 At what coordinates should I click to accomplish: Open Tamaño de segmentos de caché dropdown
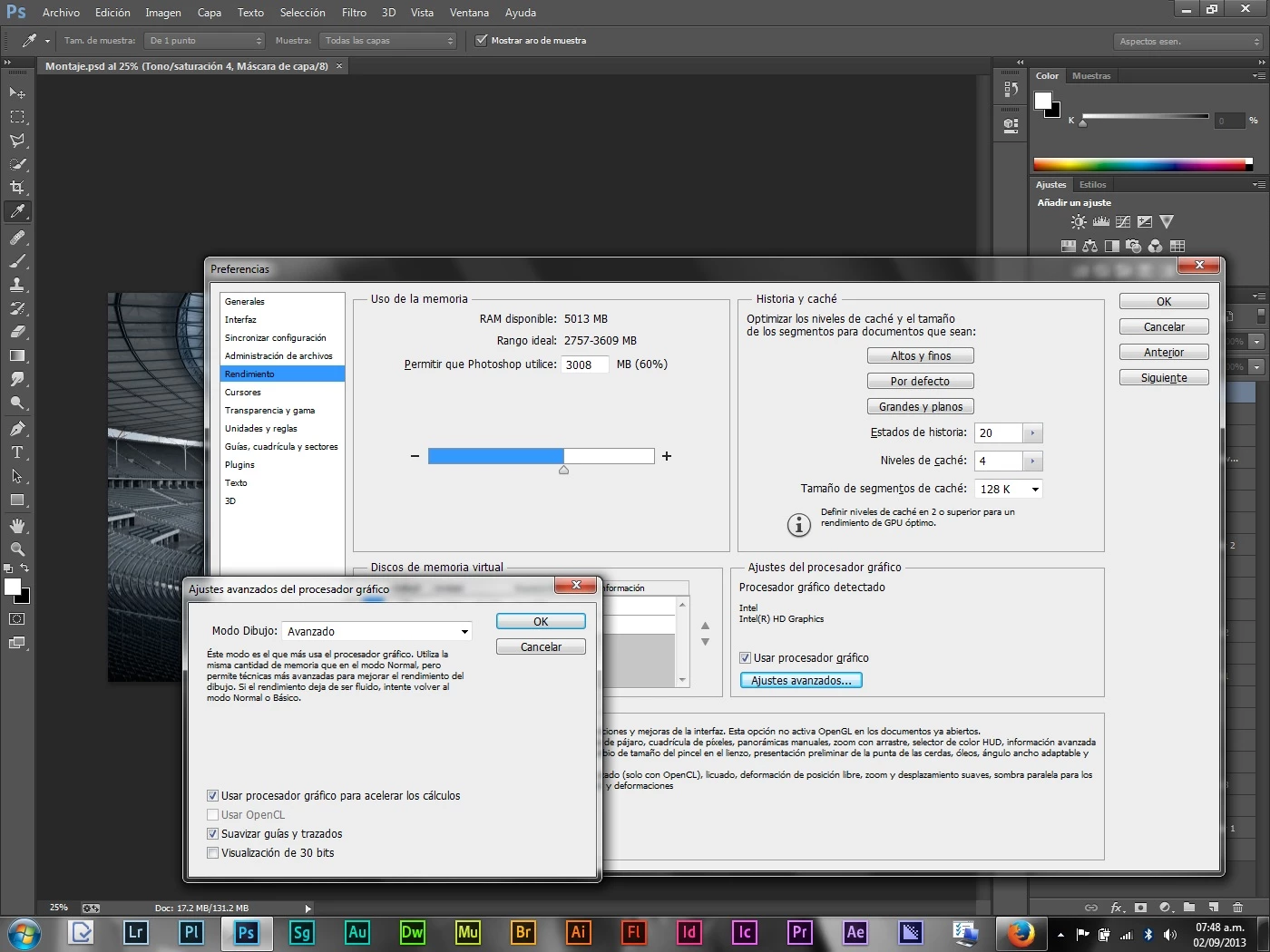coord(1009,489)
